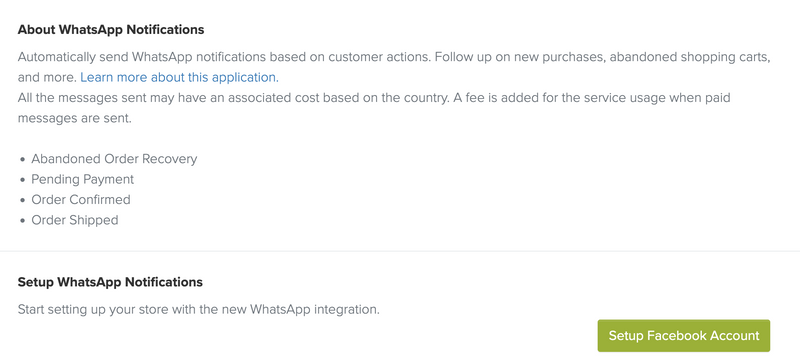Click the bullet dot before Order Confirmed
This screenshot has height=362, width=800.
click(22, 200)
